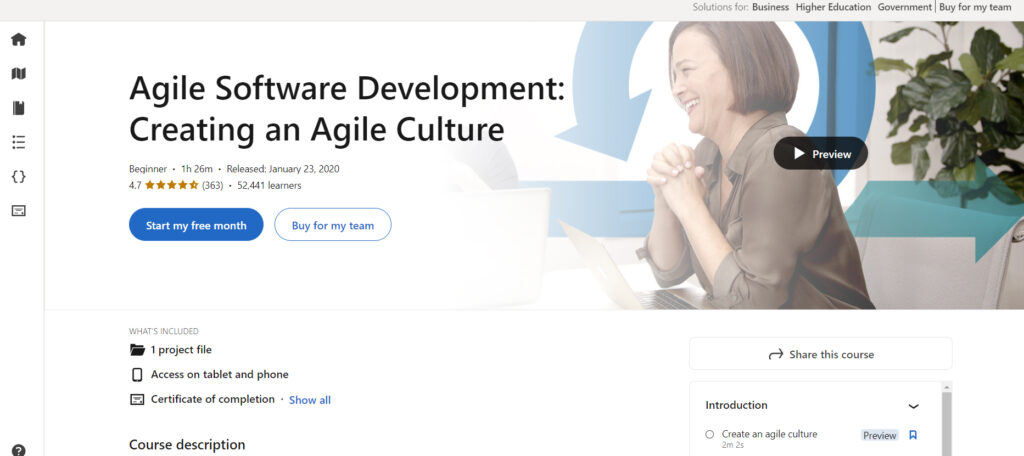The height and width of the screenshot is (456, 1024).
Task: Toggle completion circle for Create an agile culture
Action: (x=709, y=435)
